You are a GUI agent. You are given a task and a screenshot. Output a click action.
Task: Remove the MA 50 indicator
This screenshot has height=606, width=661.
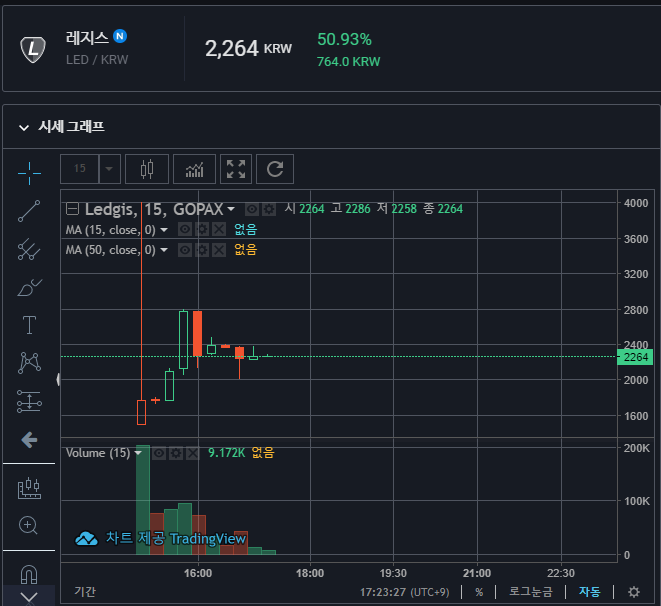click(x=219, y=250)
